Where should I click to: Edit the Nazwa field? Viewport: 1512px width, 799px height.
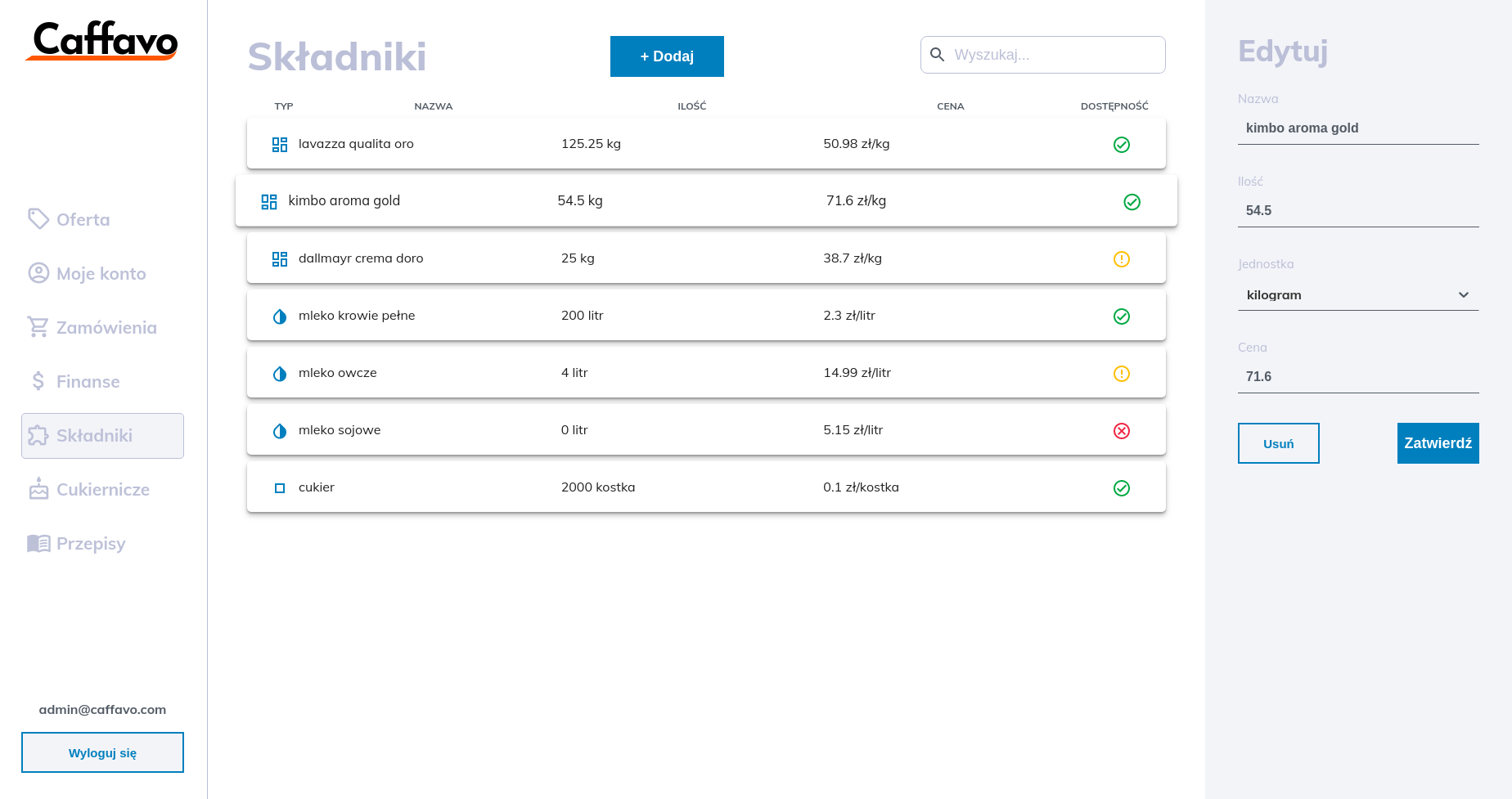1358,128
